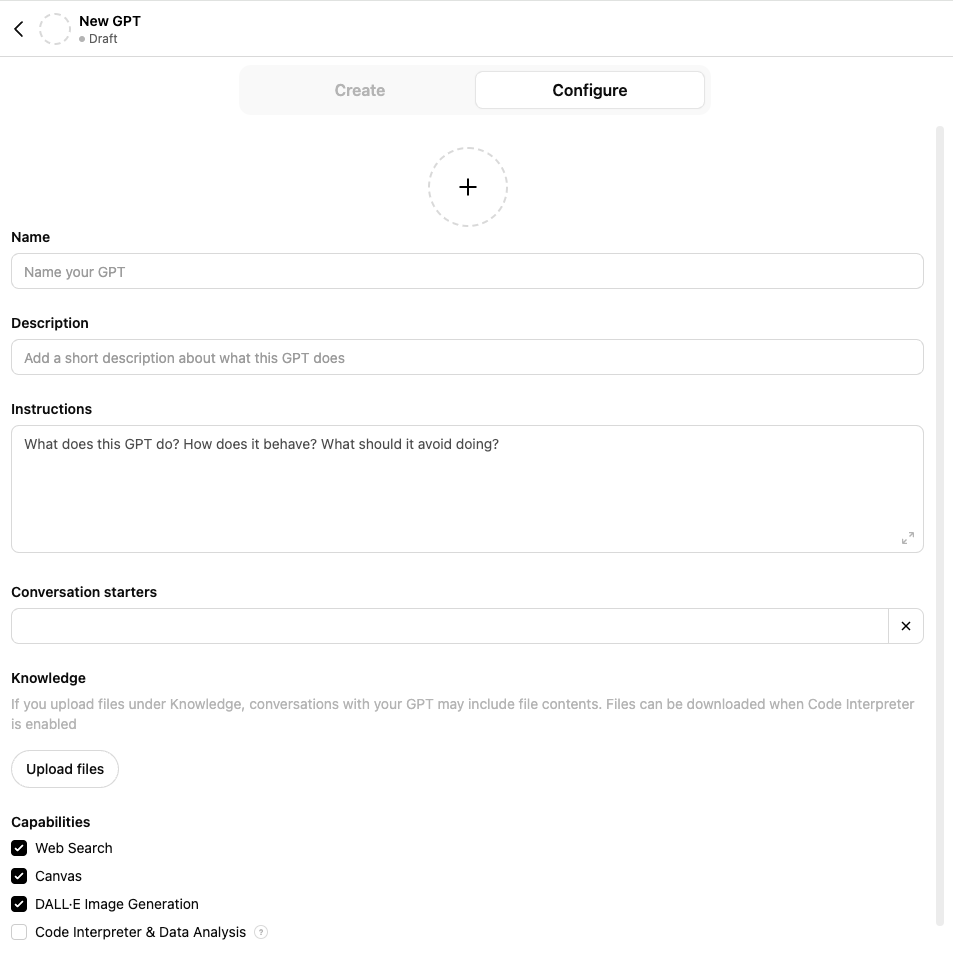Viewport: 953px width, 964px height.
Task: Click the Description field
Action: pyautogui.click(x=467, y=357)
